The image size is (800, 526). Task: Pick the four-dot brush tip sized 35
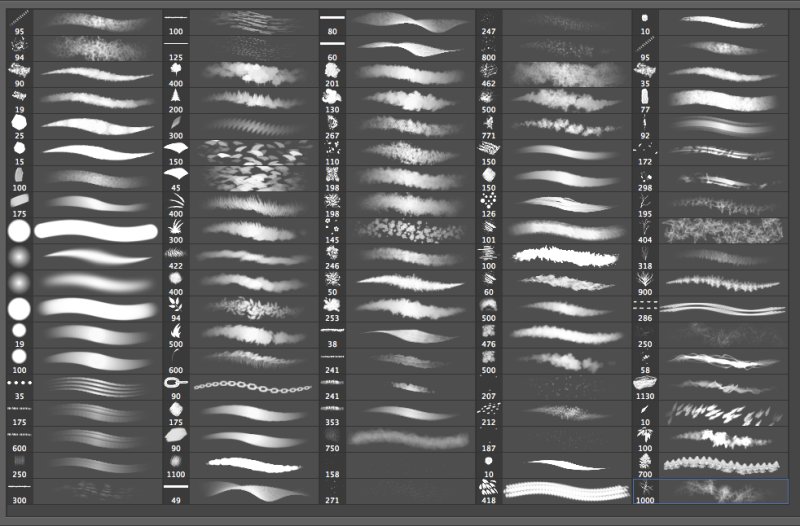[x=19, y=384]
